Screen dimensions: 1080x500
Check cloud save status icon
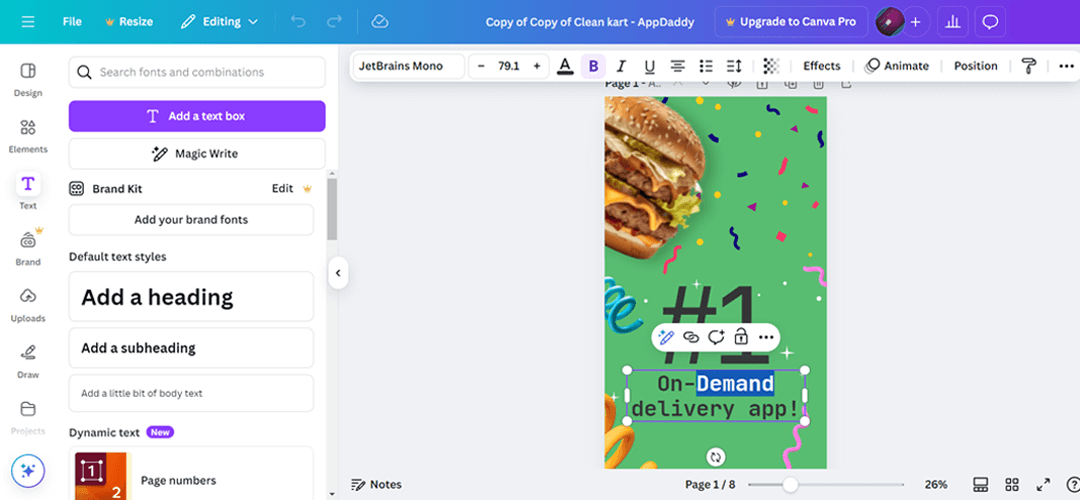pos(380,22)
